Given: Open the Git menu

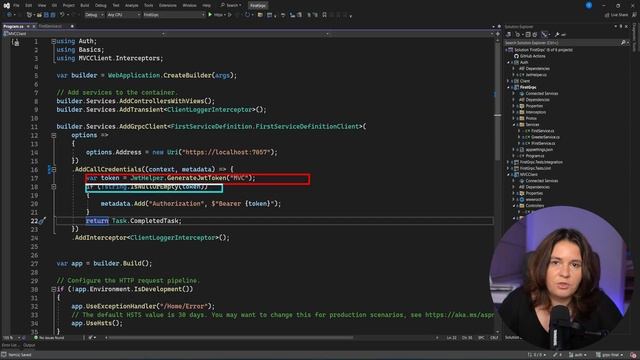Looking at the screenshot, I should point(54,5).
